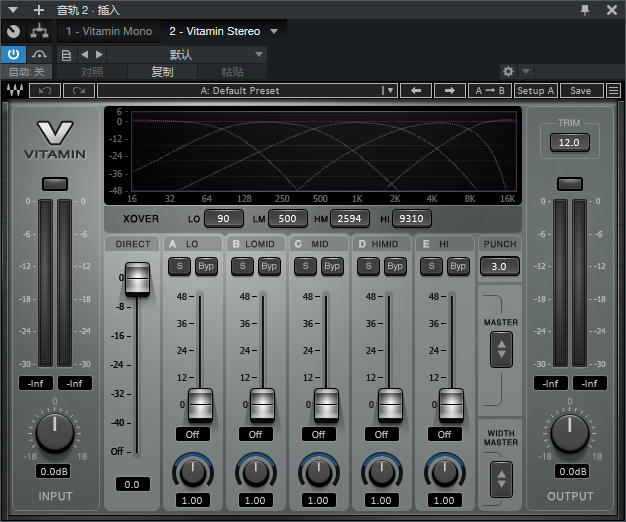
Task: Click the E HI width knob
Action: coord(445,473)
